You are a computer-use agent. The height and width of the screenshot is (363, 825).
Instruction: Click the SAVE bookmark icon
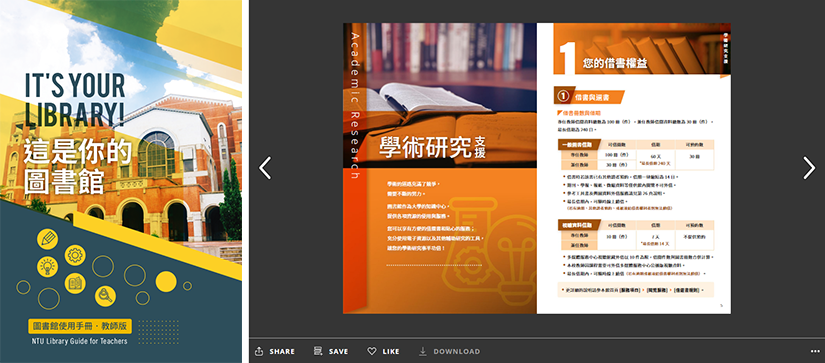(x=318, y=351)
